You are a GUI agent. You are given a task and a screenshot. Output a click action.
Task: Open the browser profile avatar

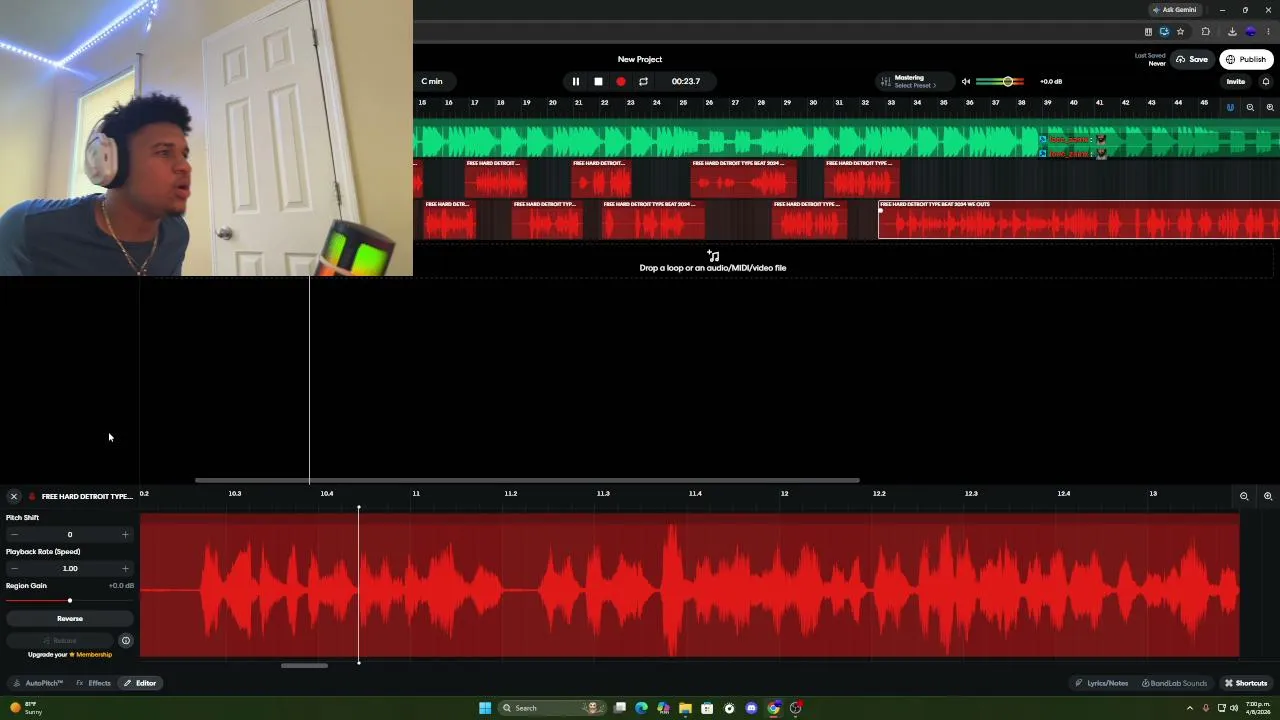click(1250, 31)
